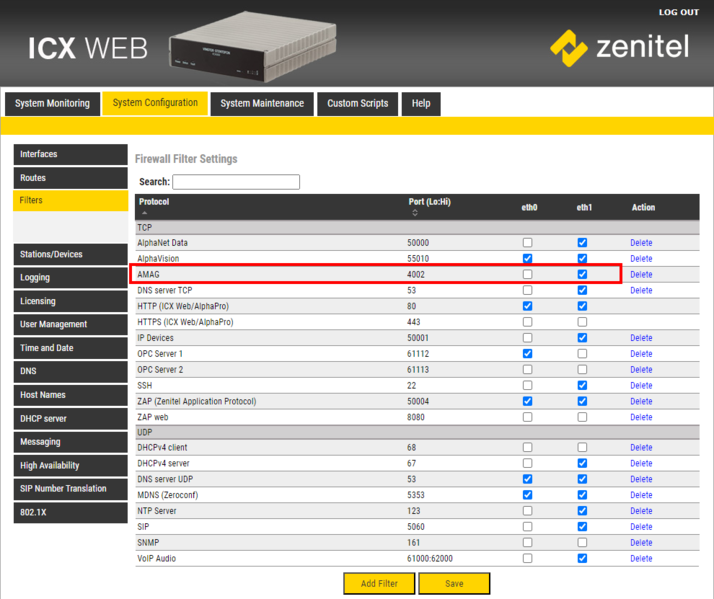Delete the ZAP web filter
Viewport: 714px width, 599px height.
pos(641,417)
